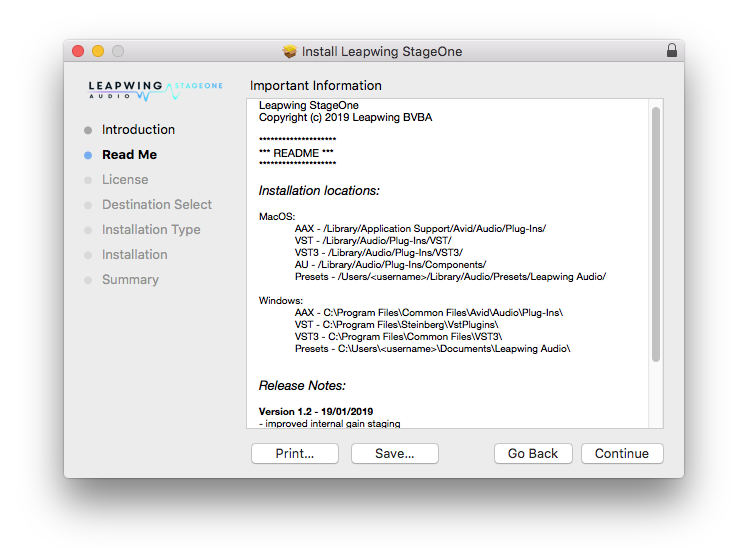740x548 pixels.
Task: Click the gray bullet beside Introduction
Action: pyautogui.click(x=88, y=130)
